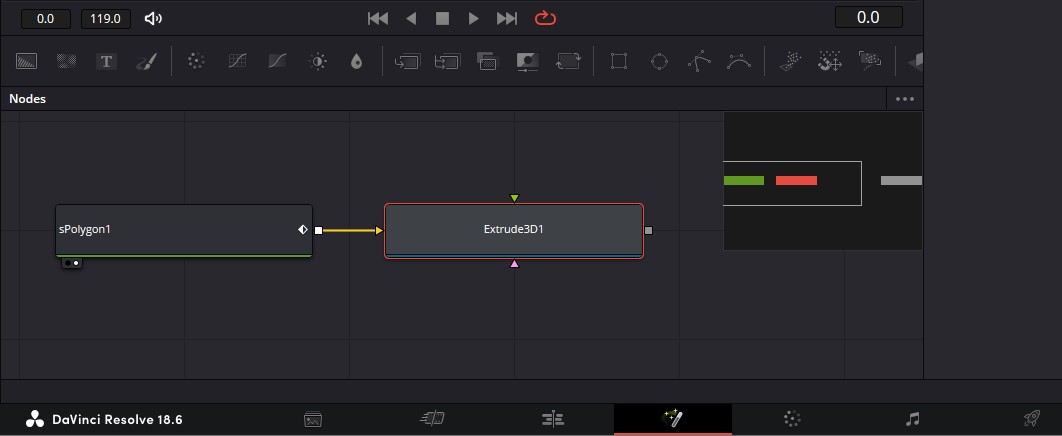
Task: Go to first frame
Action: [x=378, y=18]
